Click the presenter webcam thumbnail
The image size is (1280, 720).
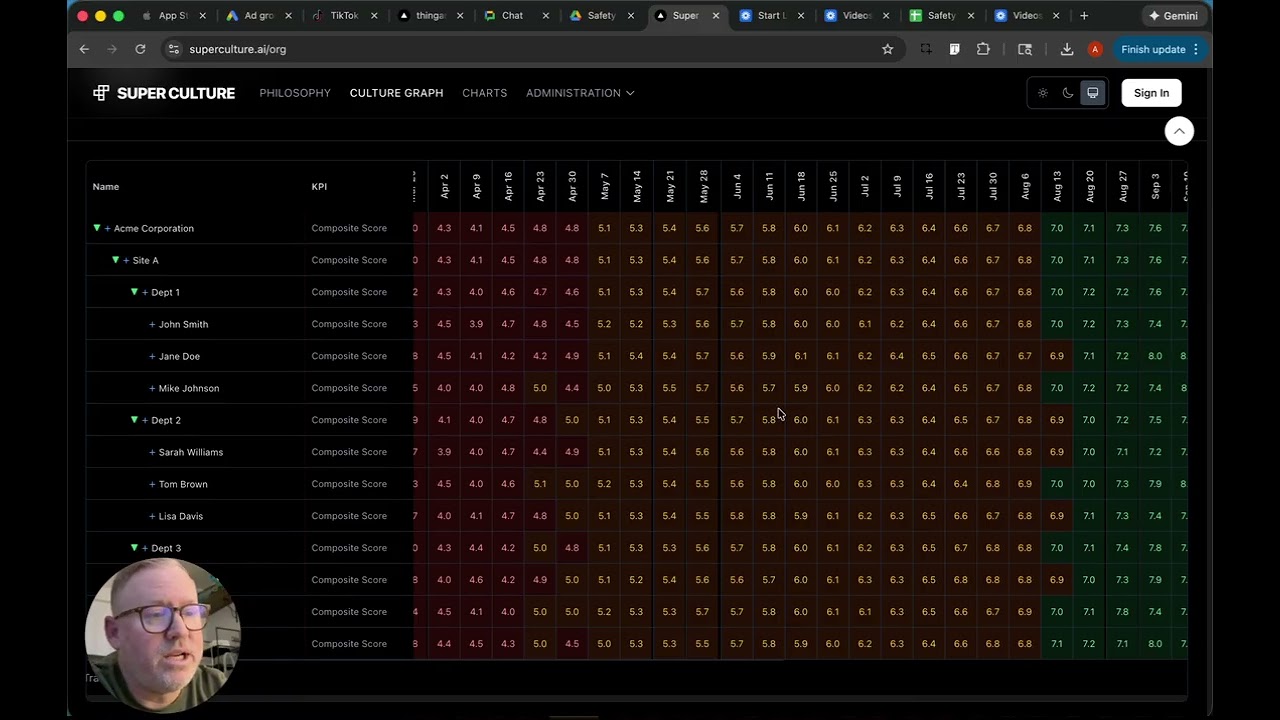[x=163, y=635]
